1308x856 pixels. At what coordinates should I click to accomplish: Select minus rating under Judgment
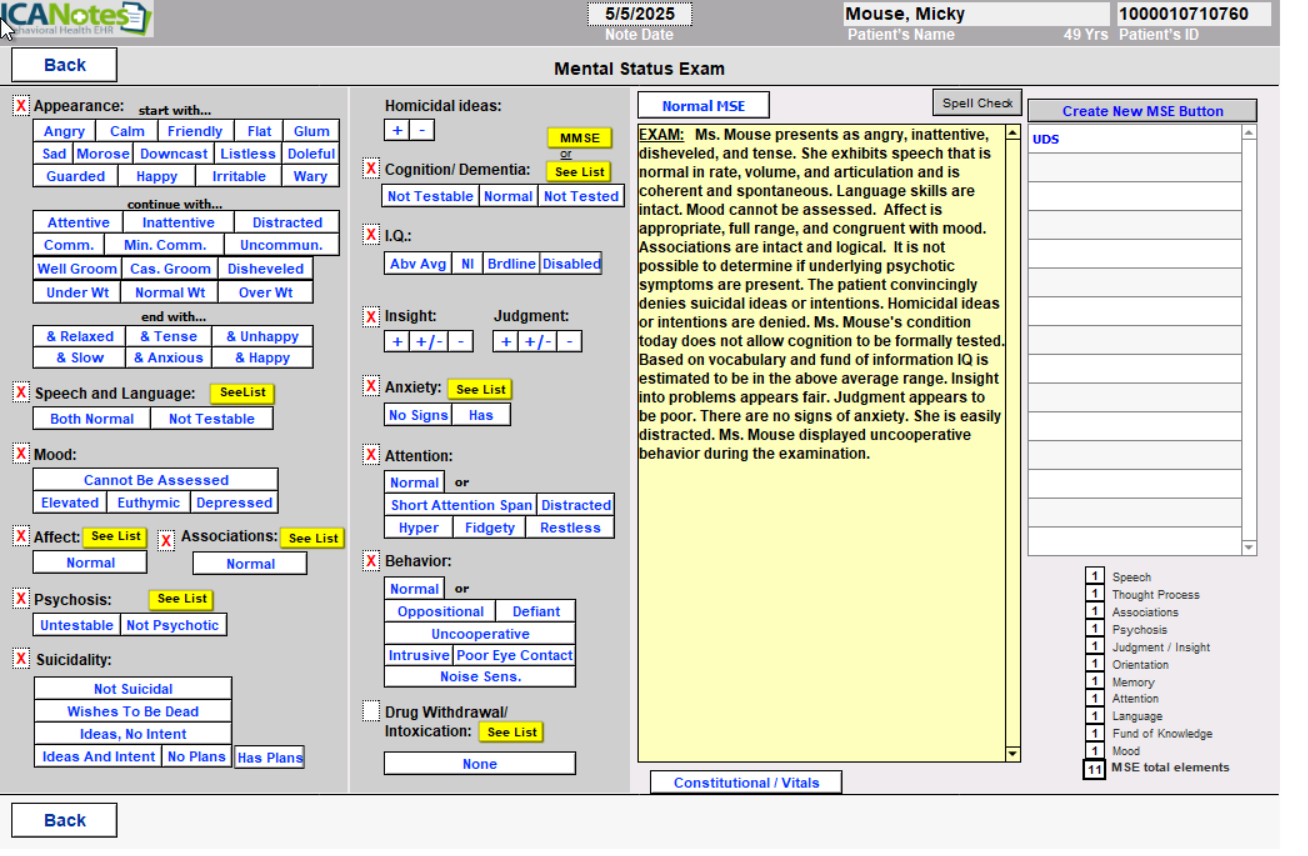569,342
